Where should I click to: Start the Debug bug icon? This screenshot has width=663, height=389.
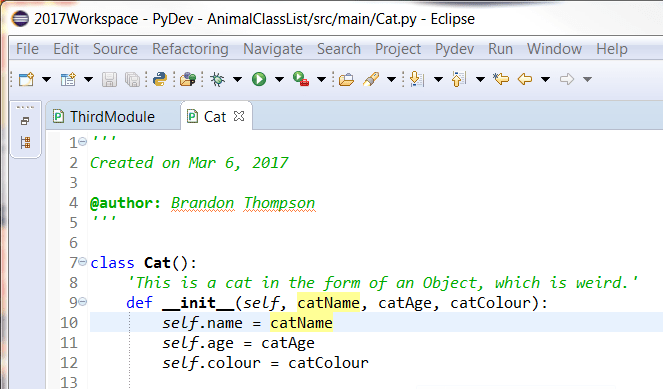pos(218,79)
